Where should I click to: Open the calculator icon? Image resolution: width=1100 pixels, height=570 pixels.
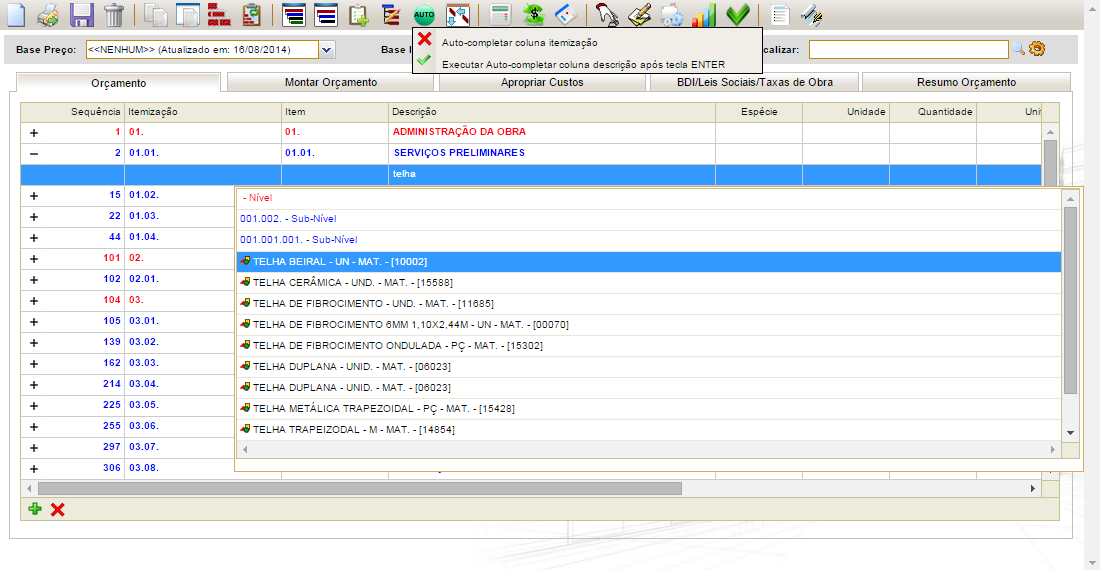point(500,15)
